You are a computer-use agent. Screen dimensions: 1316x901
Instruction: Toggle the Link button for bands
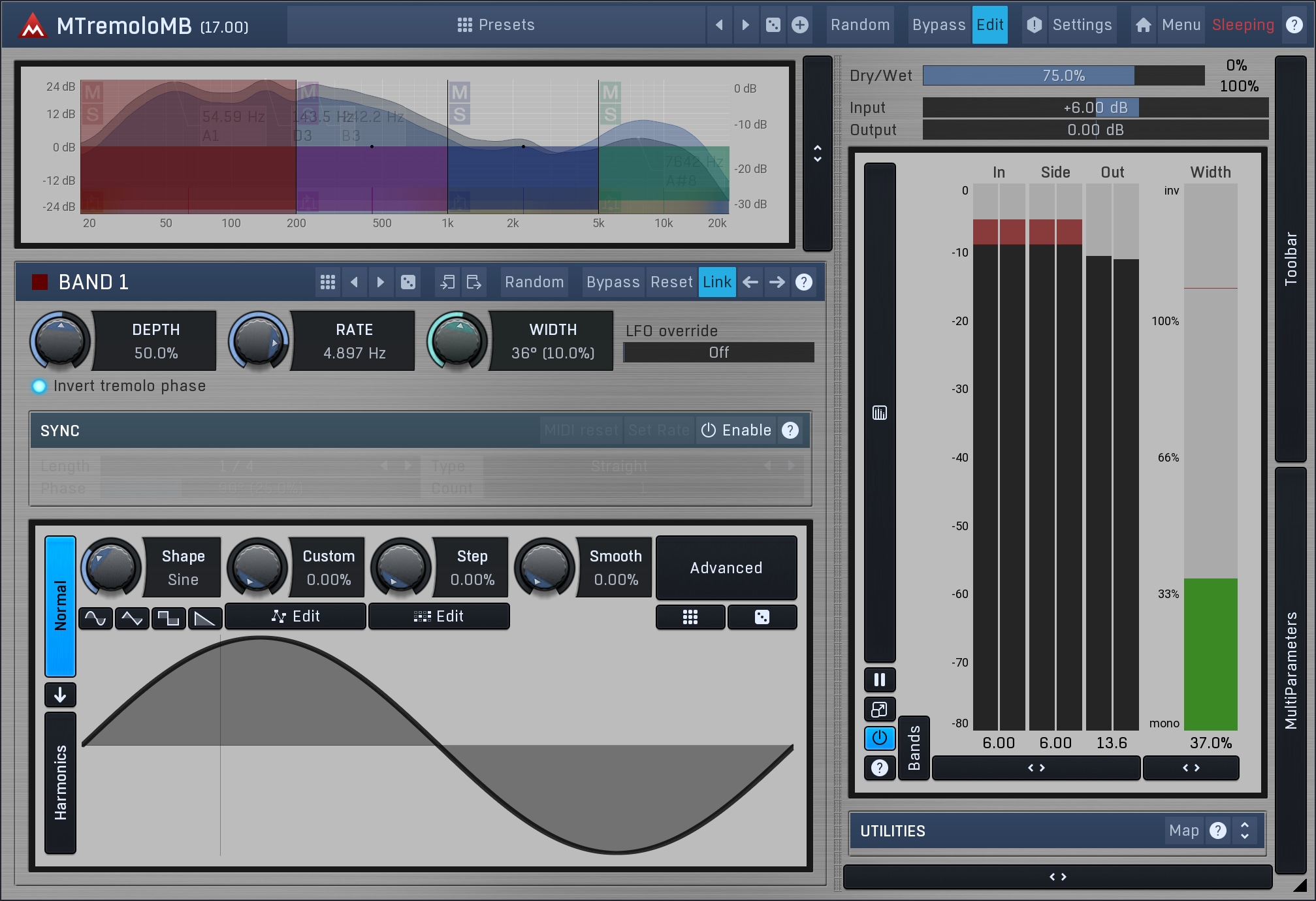tap(716, 282)
